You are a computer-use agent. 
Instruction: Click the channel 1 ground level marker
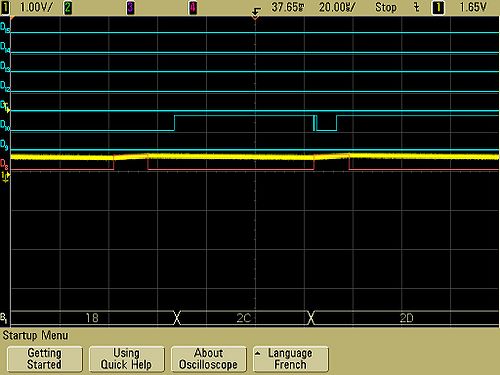(5, 176)
